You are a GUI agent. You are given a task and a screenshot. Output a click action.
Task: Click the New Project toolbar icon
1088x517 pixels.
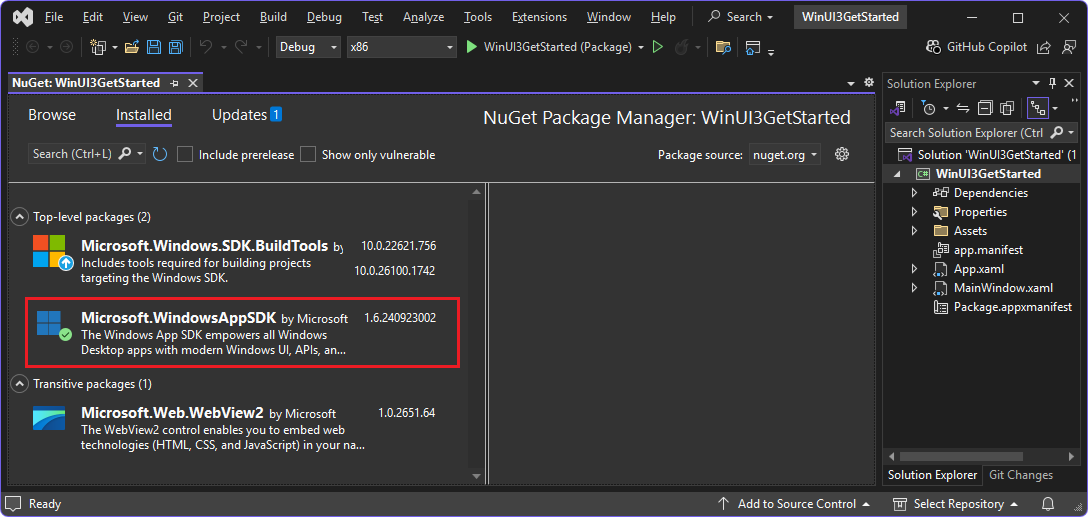click(x=97, y=47)
